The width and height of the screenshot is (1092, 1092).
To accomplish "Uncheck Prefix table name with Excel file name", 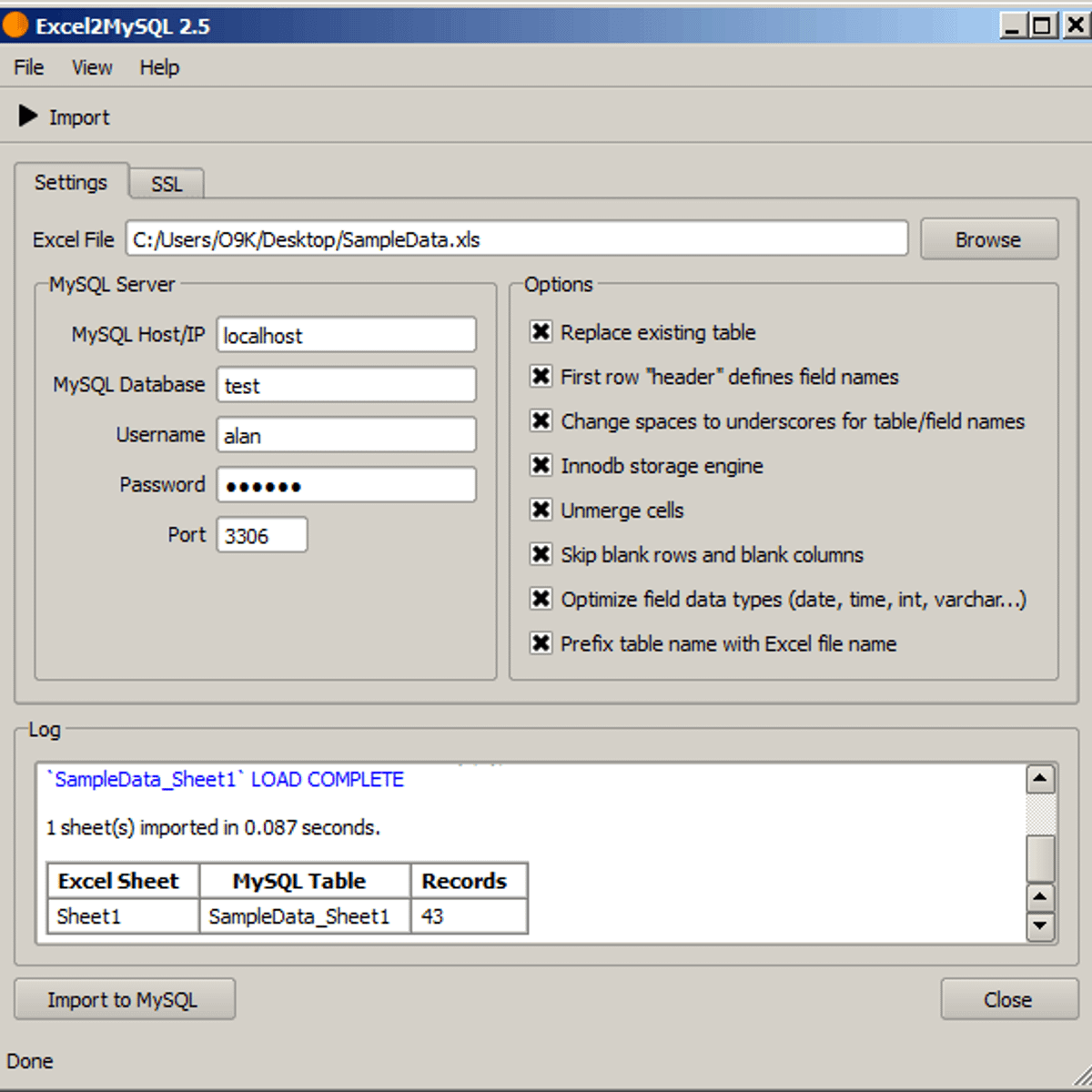I will (541, 644).
